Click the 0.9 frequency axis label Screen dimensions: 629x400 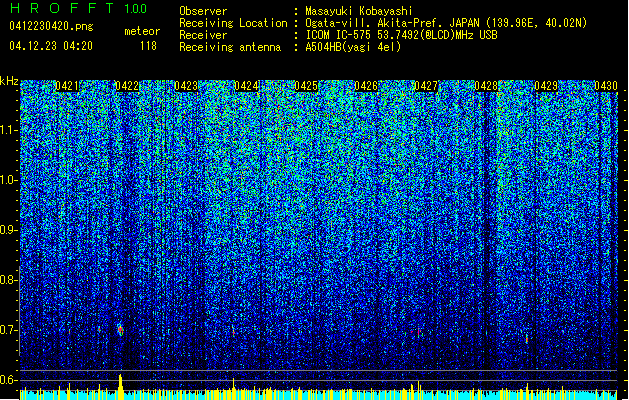point(9,230)
